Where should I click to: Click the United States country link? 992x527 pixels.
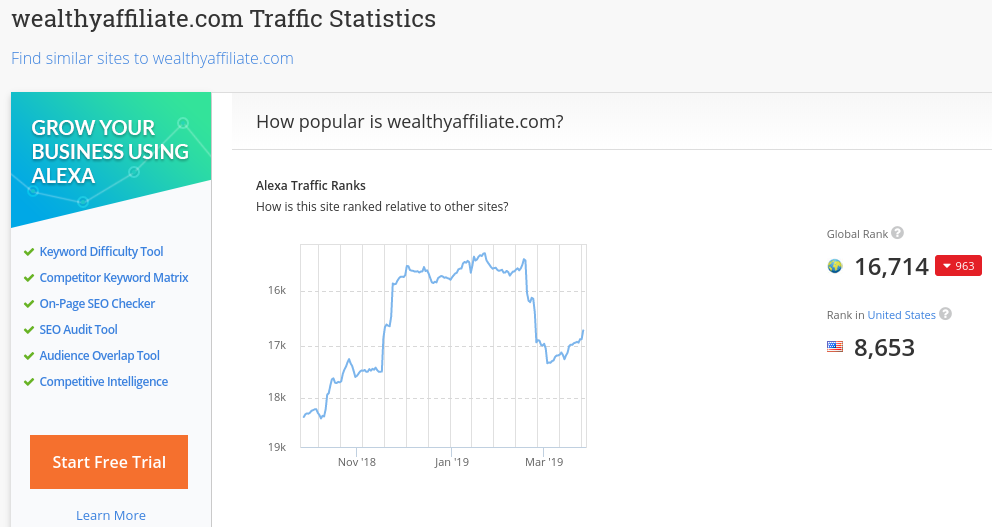(901, 315)
